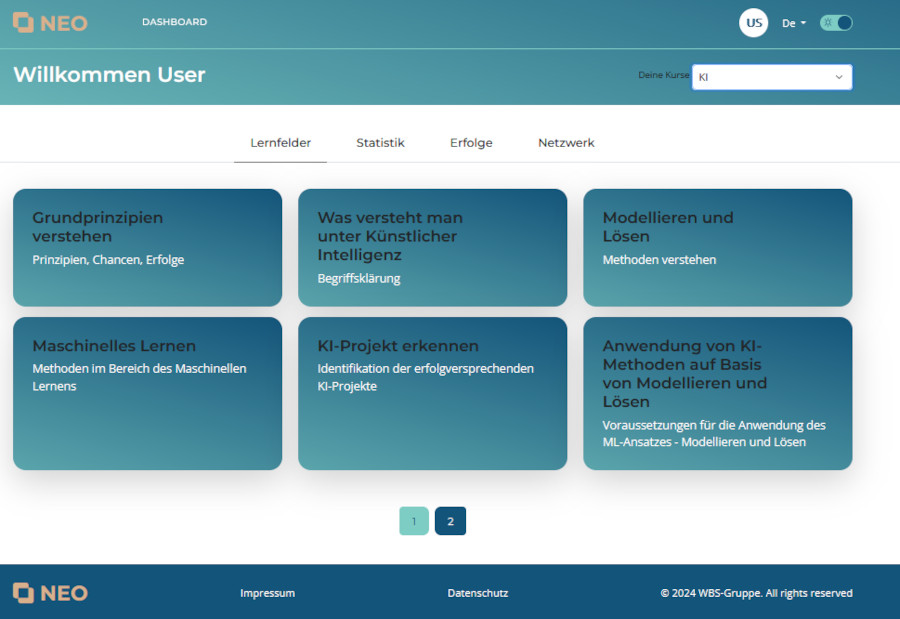Click the NEO logo in the header

50,23
